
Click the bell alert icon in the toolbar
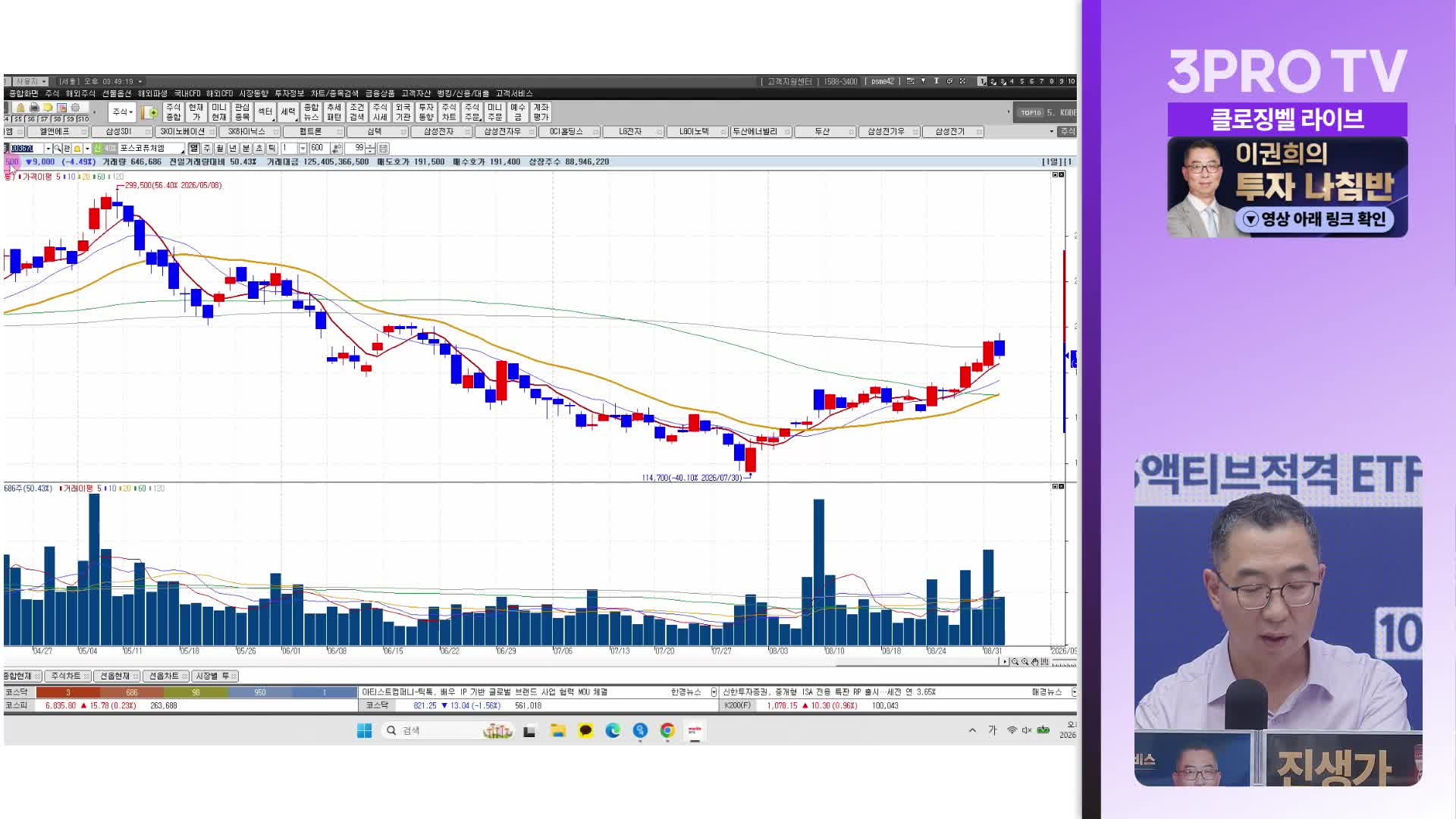[20, 108]
